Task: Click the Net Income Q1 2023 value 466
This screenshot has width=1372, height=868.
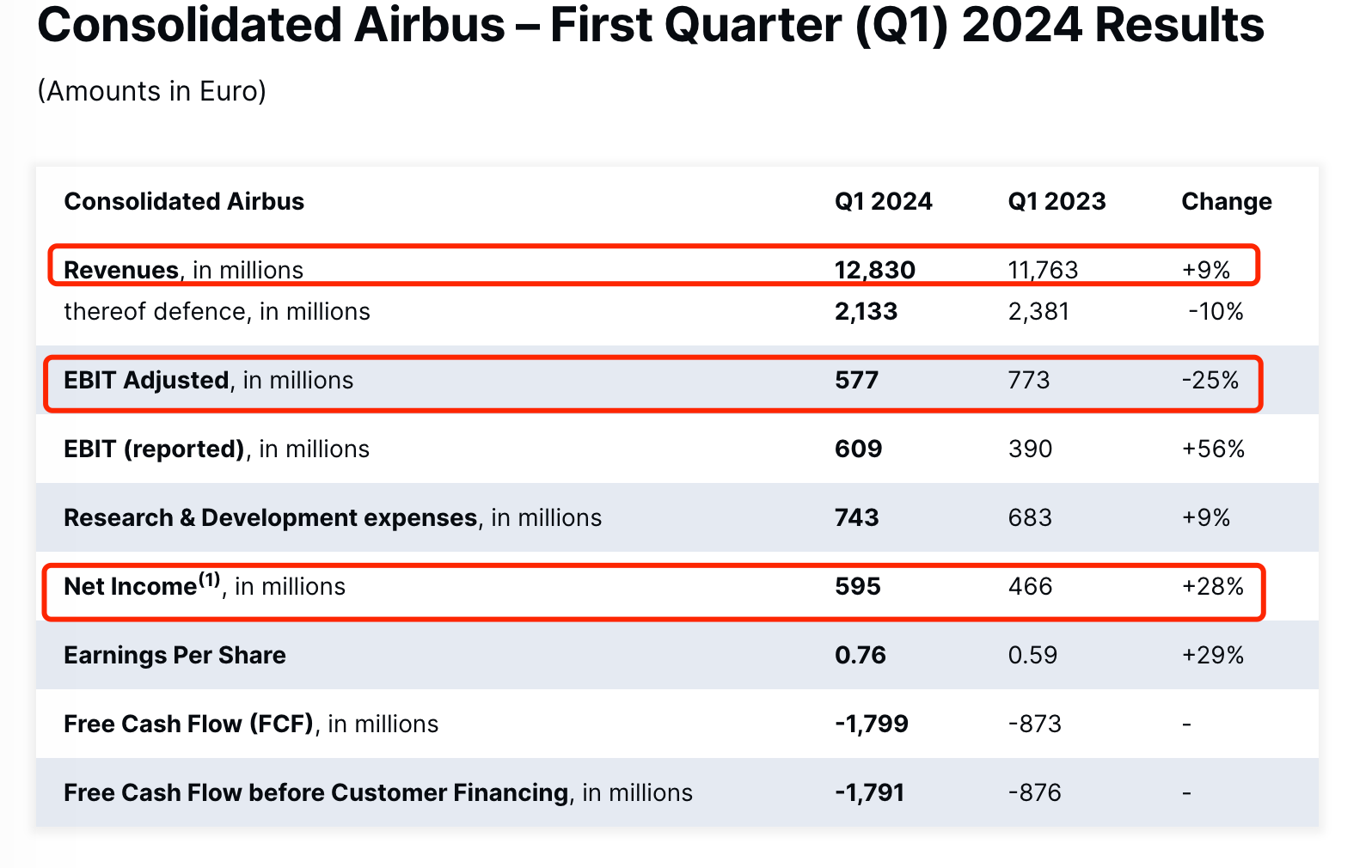Action: 1030,586
